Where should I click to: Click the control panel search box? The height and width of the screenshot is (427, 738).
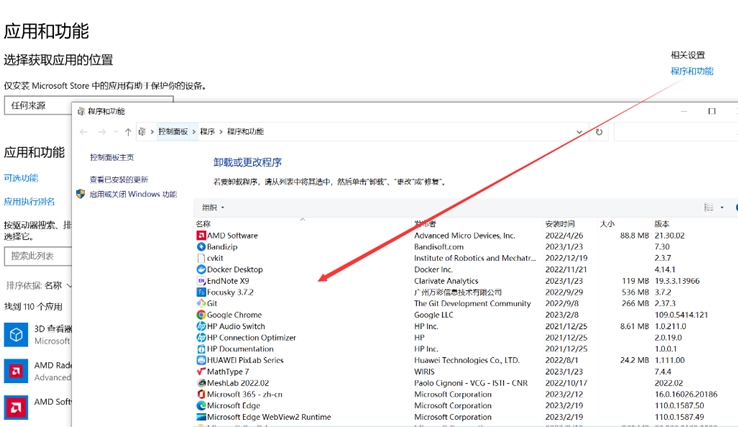coord(676,132)
